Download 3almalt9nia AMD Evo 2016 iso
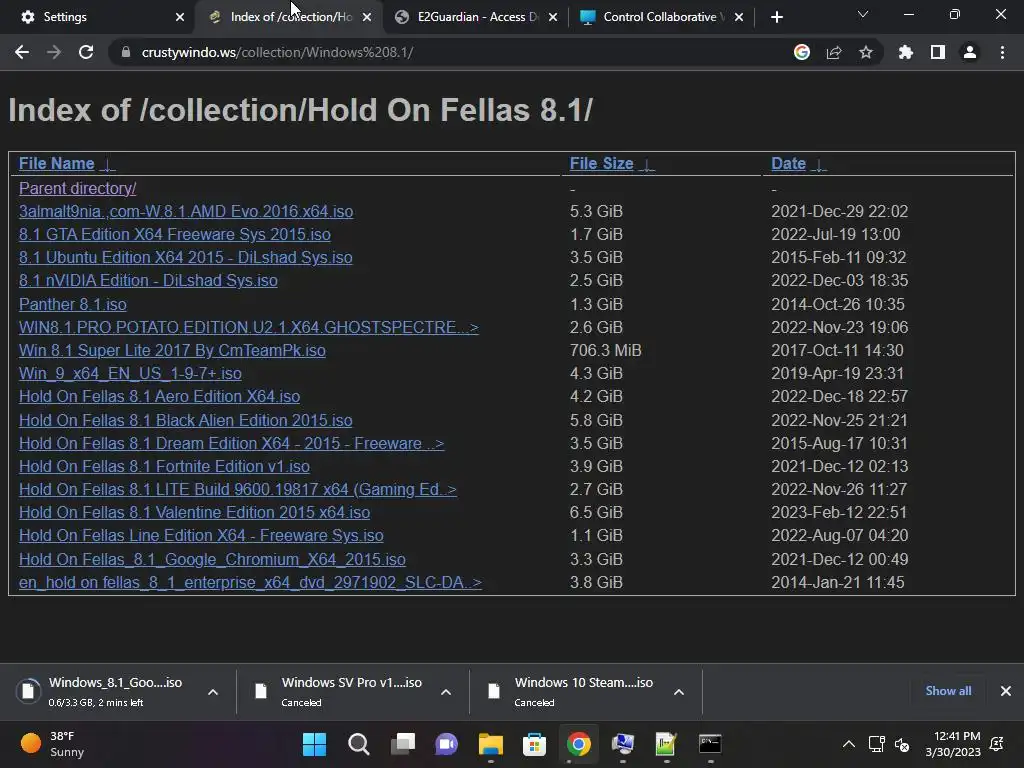Viewport: 1024px width, 768px height. click(x=186, y=212)
